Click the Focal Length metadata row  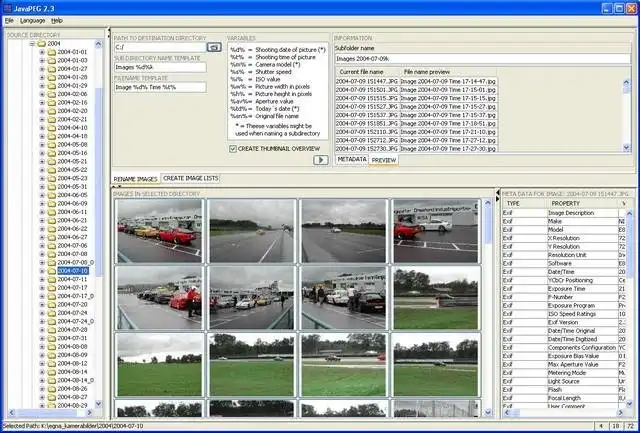point(563,398)
